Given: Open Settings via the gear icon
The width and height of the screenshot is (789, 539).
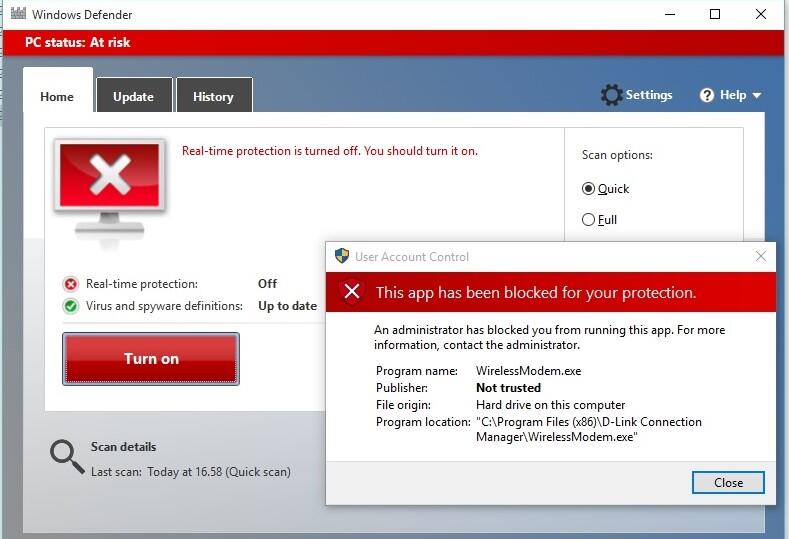Looking at the screenshot, I should coord(611,95).
